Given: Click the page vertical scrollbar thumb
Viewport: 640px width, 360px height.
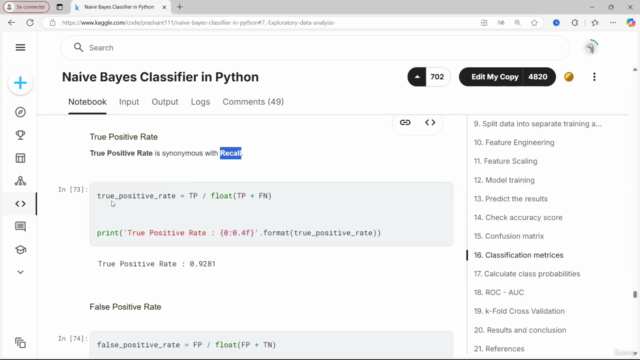Looking at the screenshot, I should tap(635, 294).
